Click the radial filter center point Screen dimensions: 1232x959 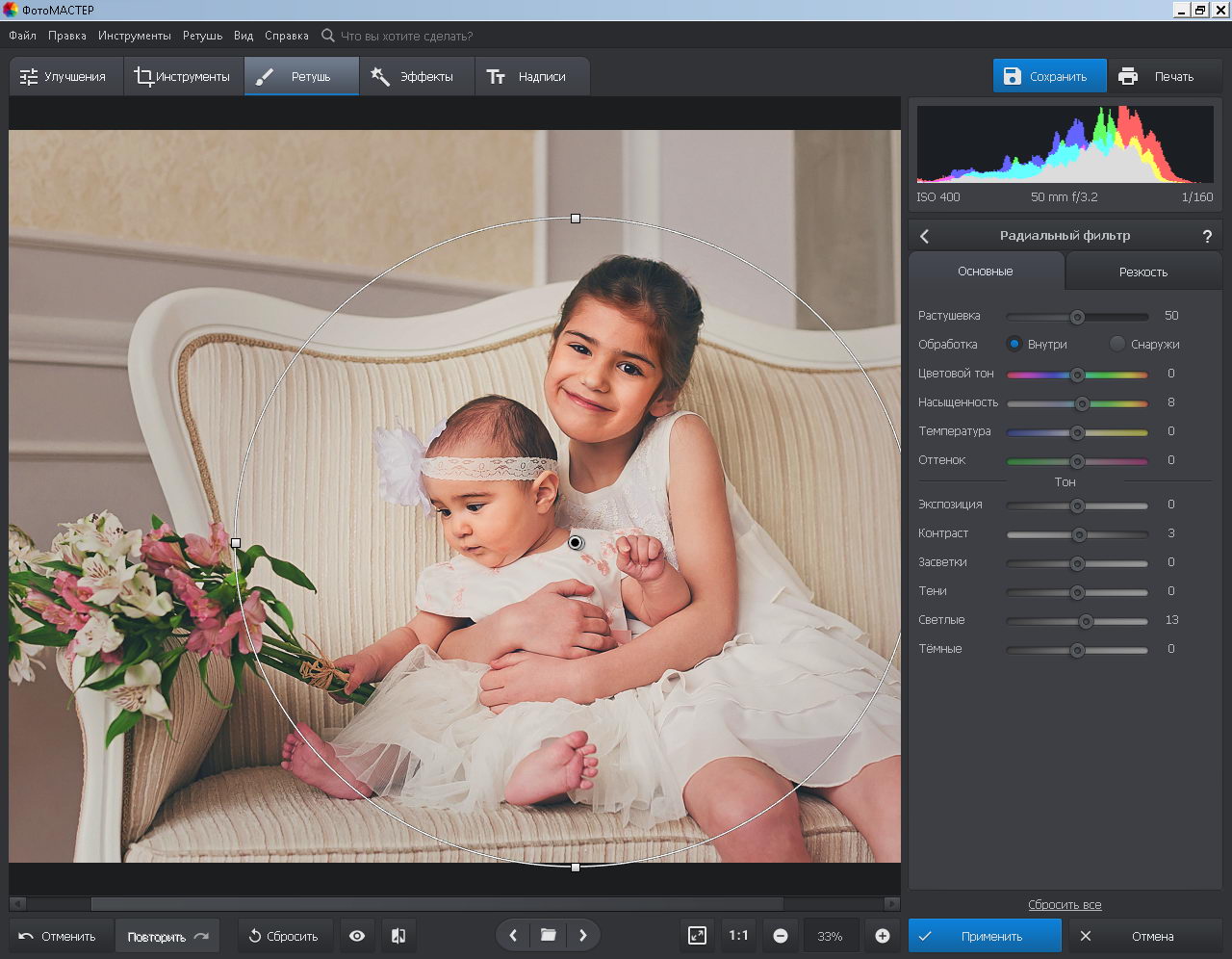[576, 543]
